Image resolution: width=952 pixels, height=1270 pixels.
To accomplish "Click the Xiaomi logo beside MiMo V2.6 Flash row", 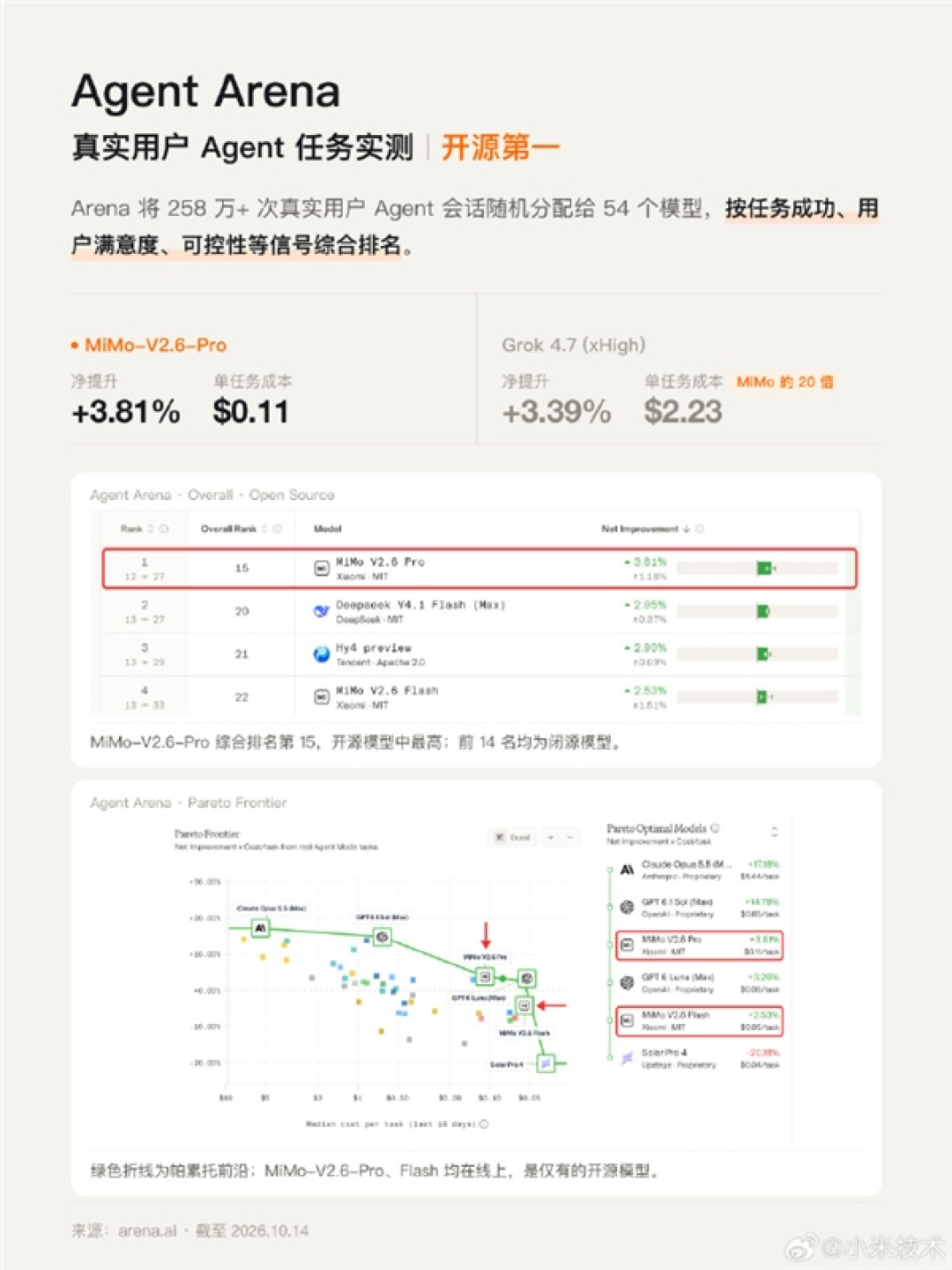I will (x=322, y=697).
